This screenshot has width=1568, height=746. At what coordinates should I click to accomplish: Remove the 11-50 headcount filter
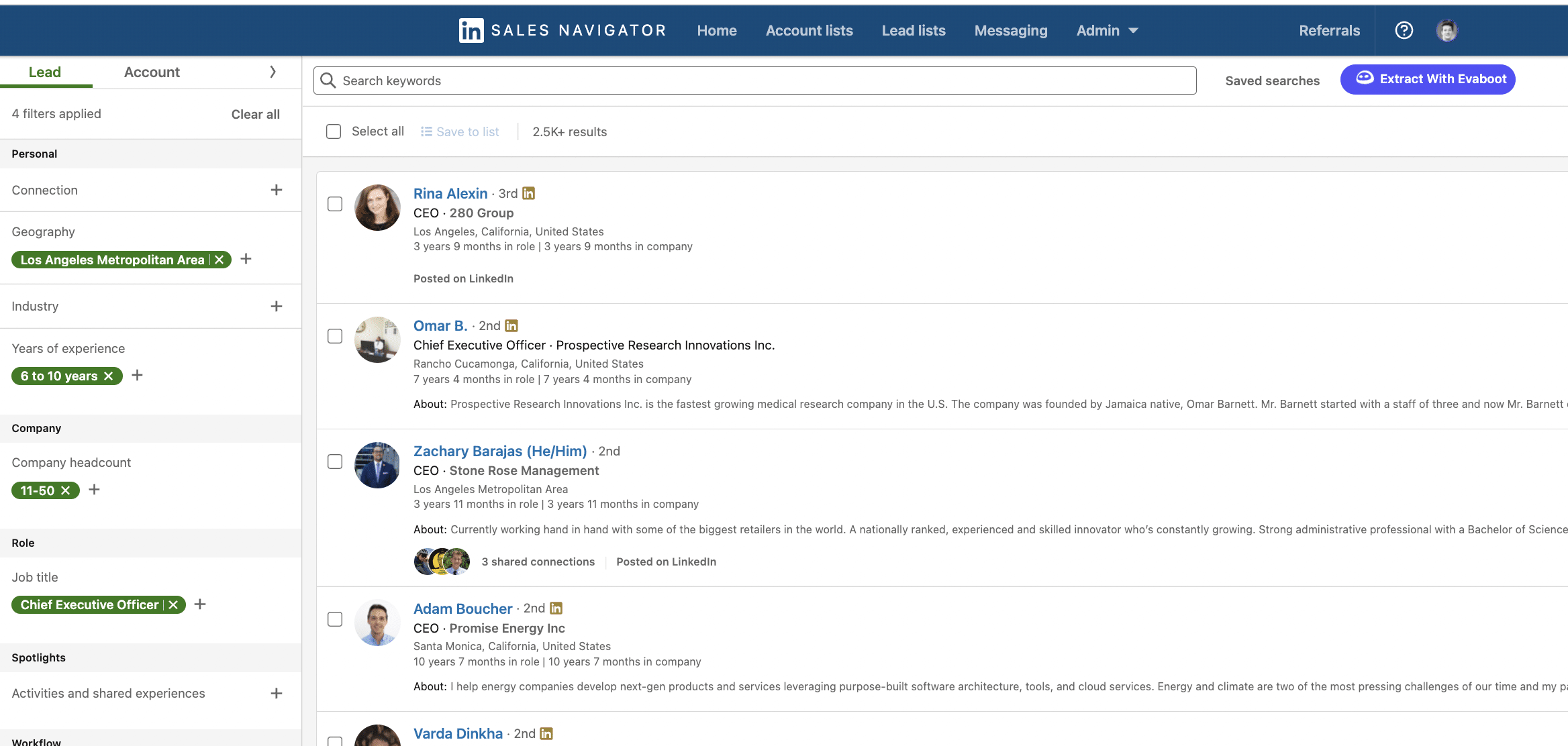(x=66, y=490)
